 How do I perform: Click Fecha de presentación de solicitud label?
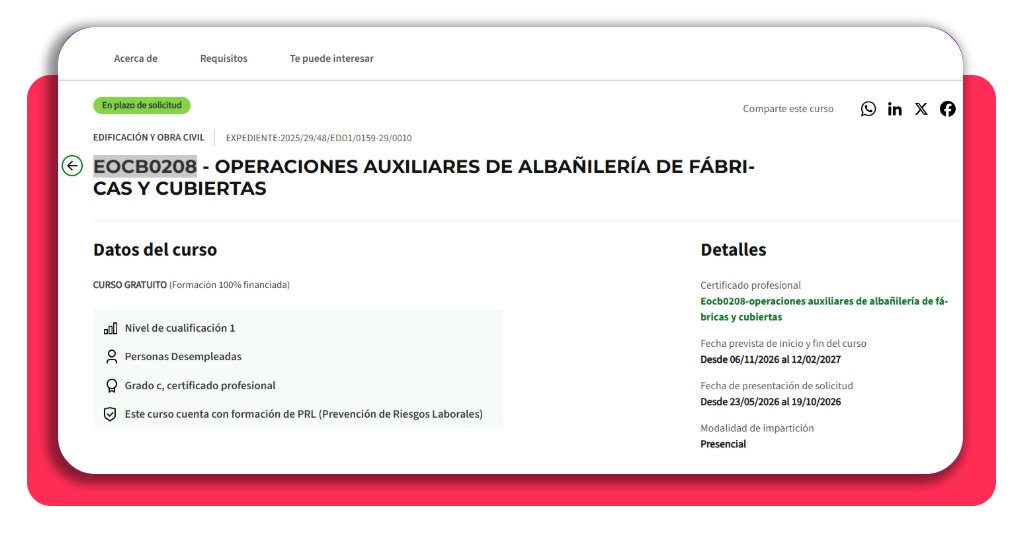tap(776, 386)
